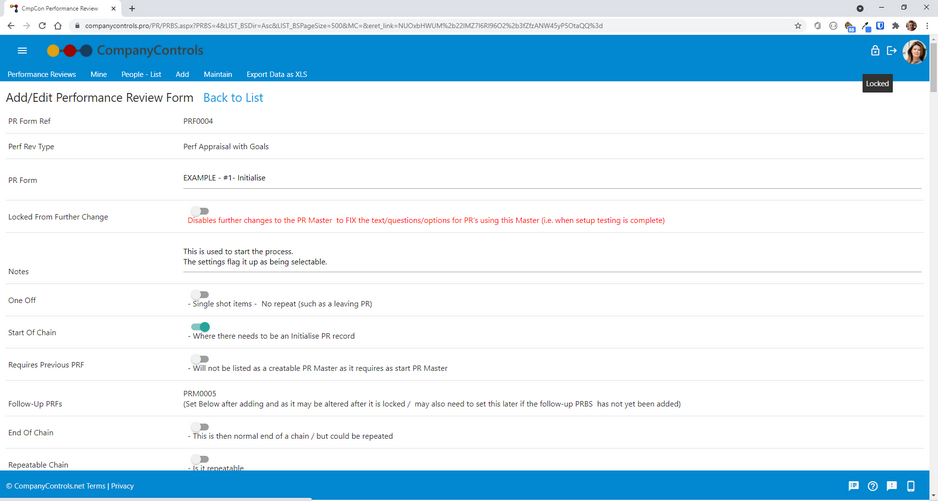The height and width of the screenshot is (501, 938).
Task: Click the 'Perf Appraisal with Goals' text
Action: pyautogui.click(x=226, y=146)
